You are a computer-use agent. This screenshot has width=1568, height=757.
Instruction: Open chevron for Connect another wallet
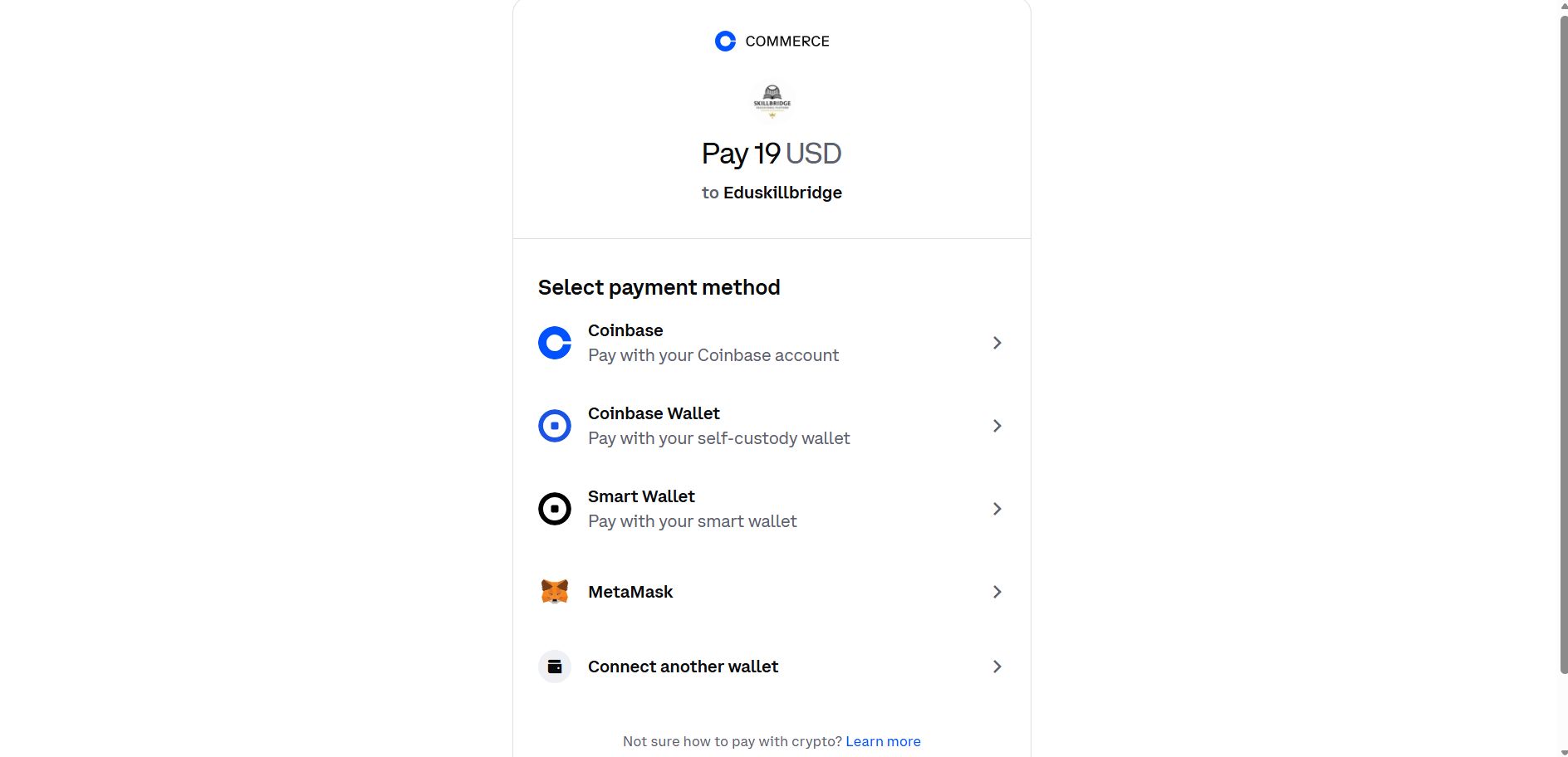pyautogui.click(x=997, y=667)
